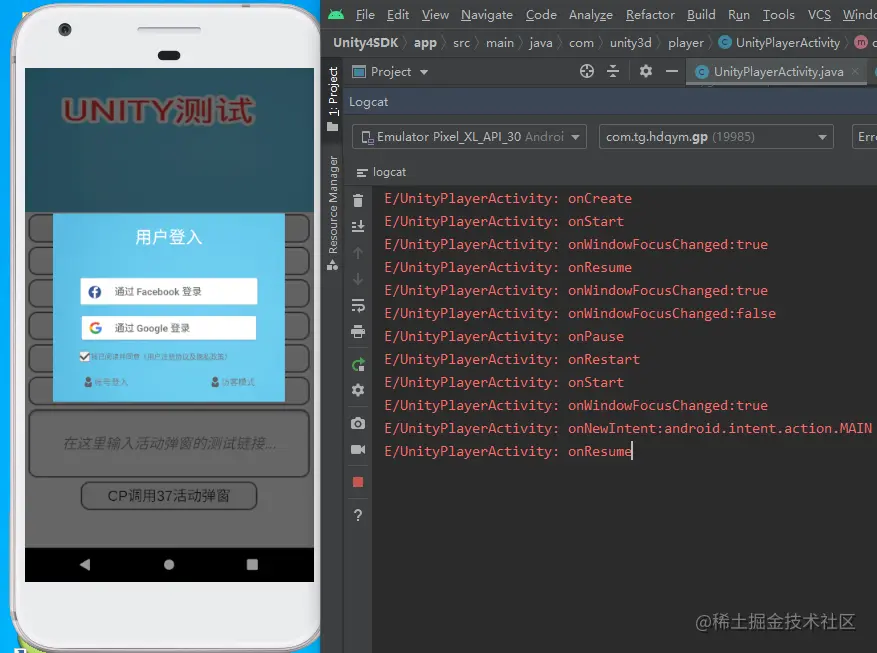Click the Android Studio logo icon
Viewport: 877px width, 653px height.
[x=336, y=15]
